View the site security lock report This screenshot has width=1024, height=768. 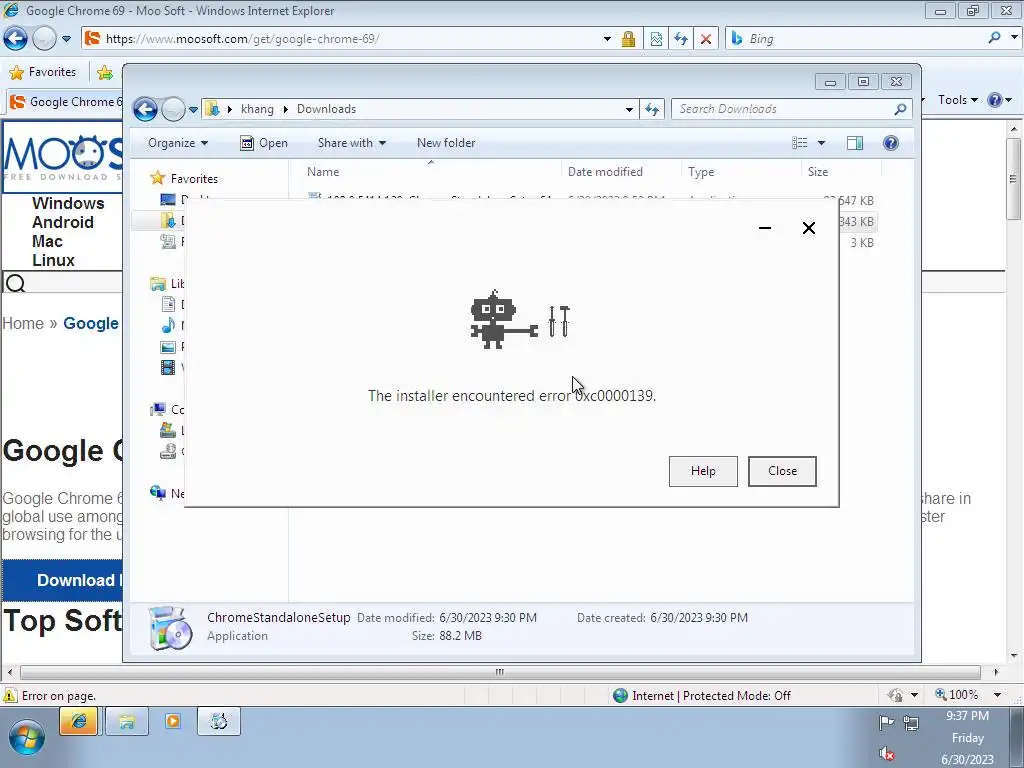(x=628, y=39)
